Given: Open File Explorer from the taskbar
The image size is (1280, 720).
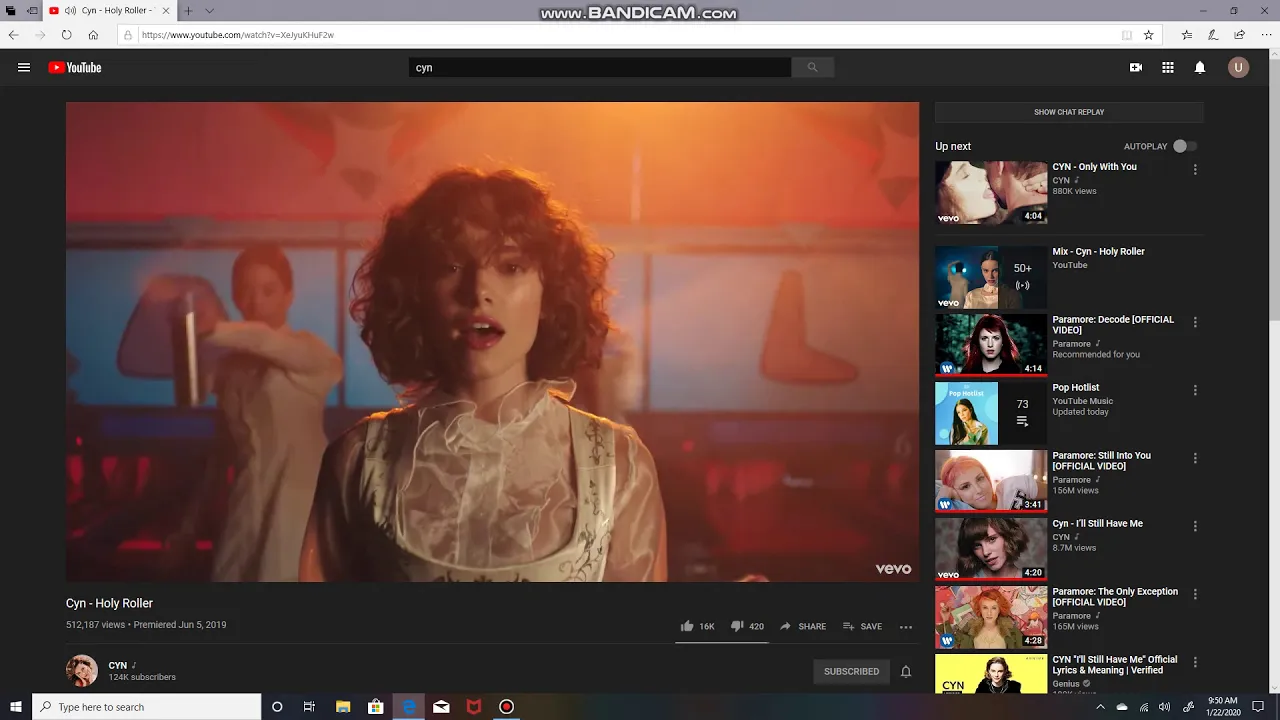Looking at the screenshot, I should 343,707.
